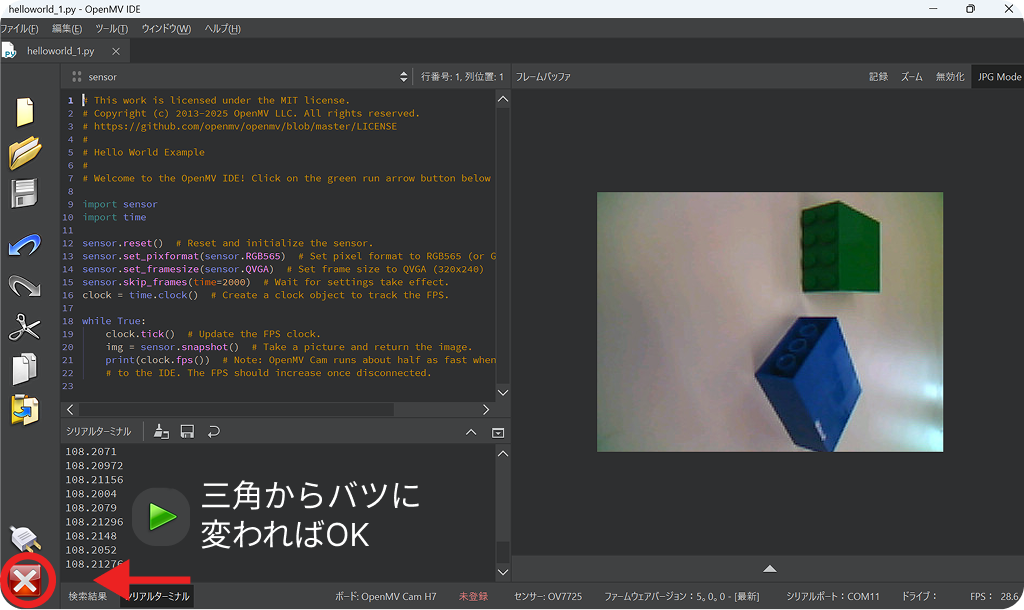
Task: Click the シリアルターミナル panel header label
Action: (99, 432)
